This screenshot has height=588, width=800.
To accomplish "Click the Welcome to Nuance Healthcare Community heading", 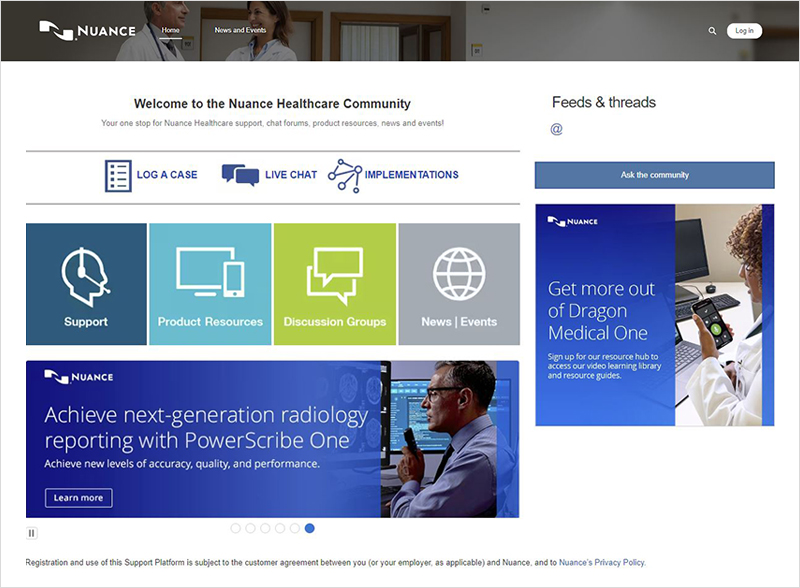I will tap(272, 104).
